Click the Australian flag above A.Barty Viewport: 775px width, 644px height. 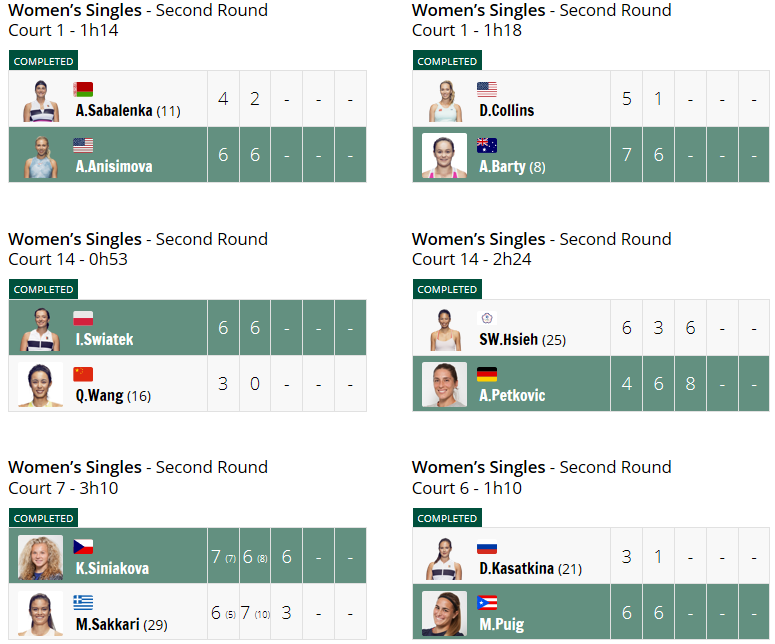click(x=487, y=145)
